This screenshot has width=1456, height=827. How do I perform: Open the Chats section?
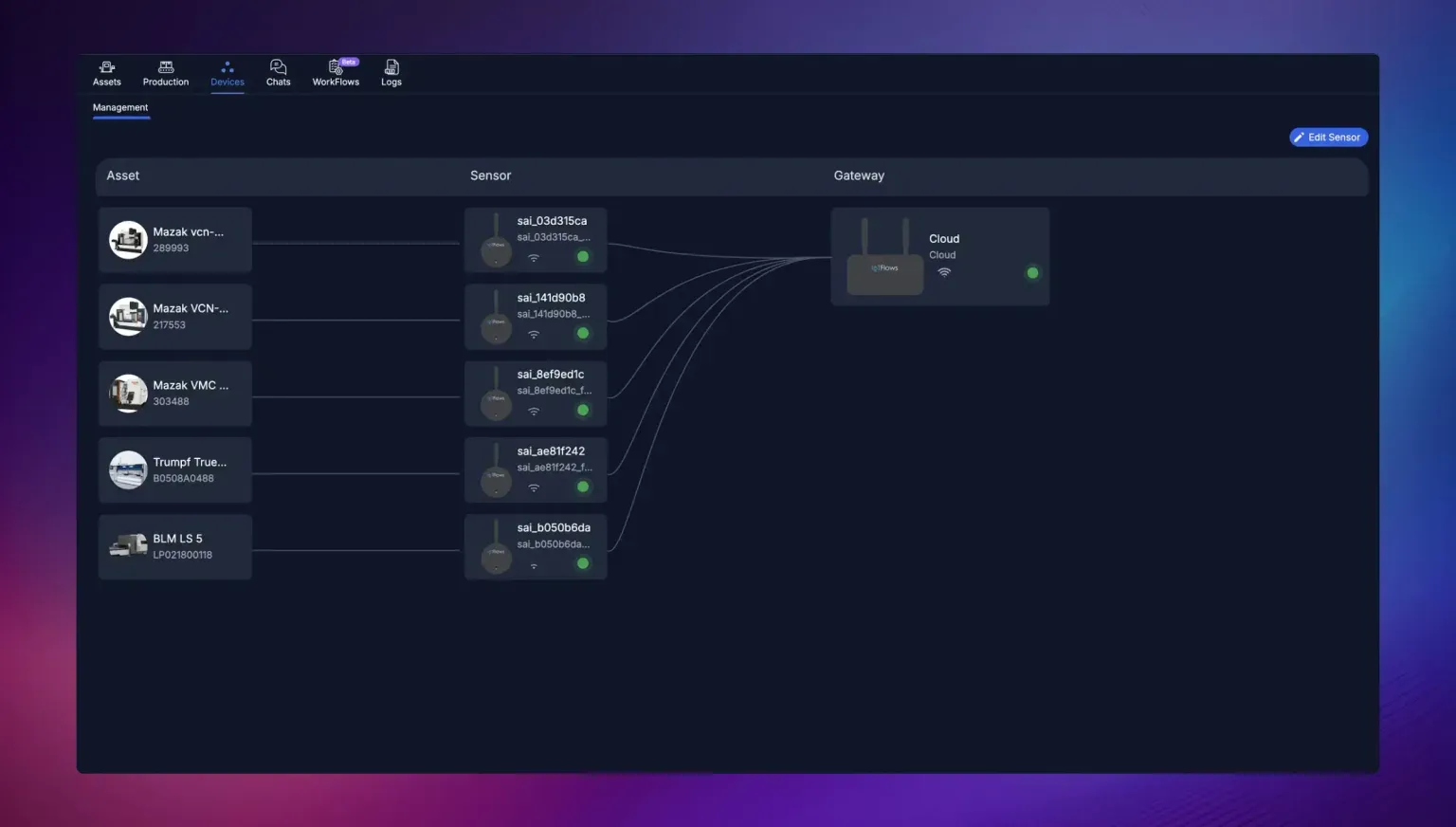tap(279, 73)
